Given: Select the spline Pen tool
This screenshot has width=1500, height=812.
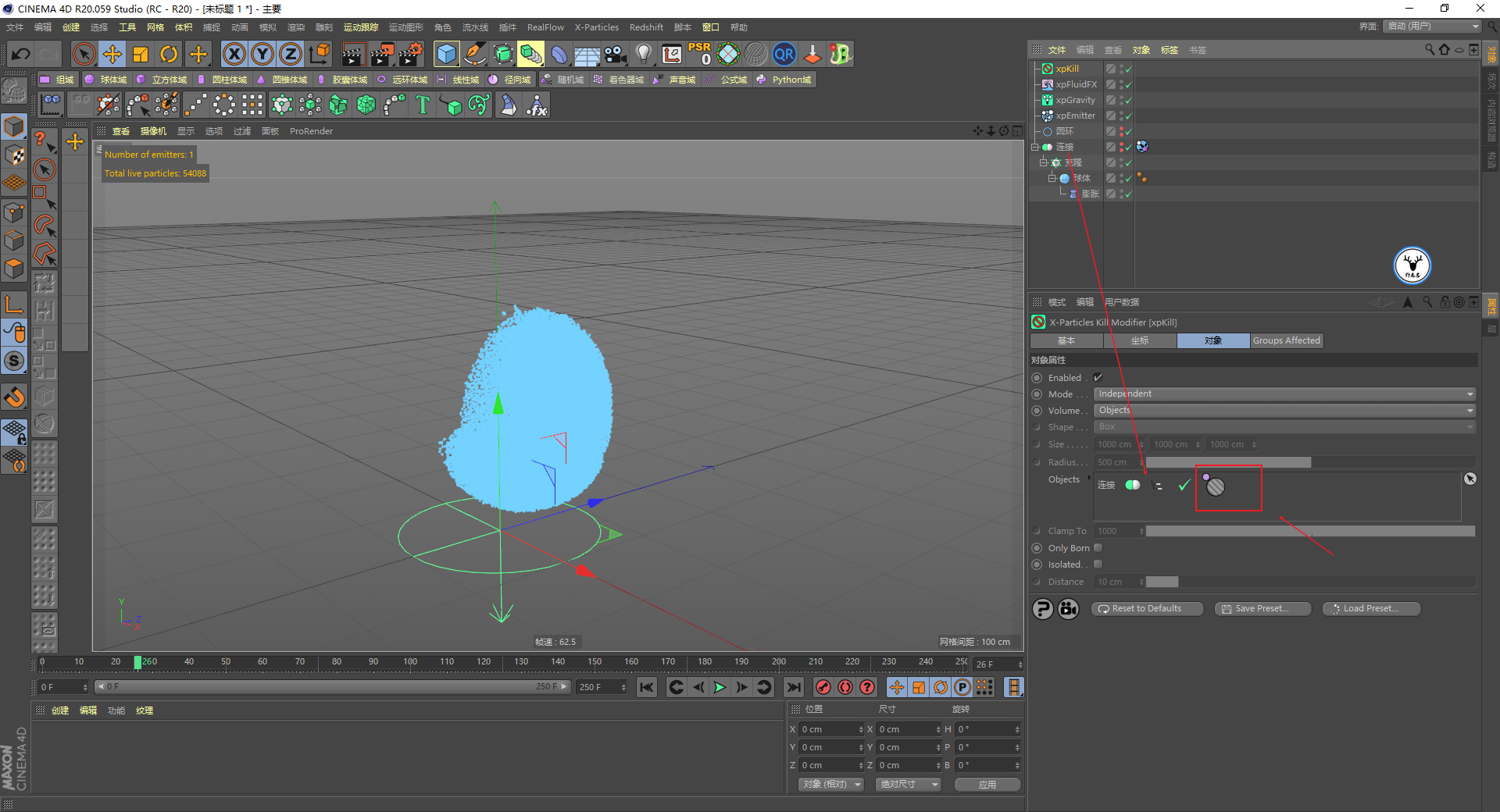Looking at the screenshot, I should [x=475, y=54].
